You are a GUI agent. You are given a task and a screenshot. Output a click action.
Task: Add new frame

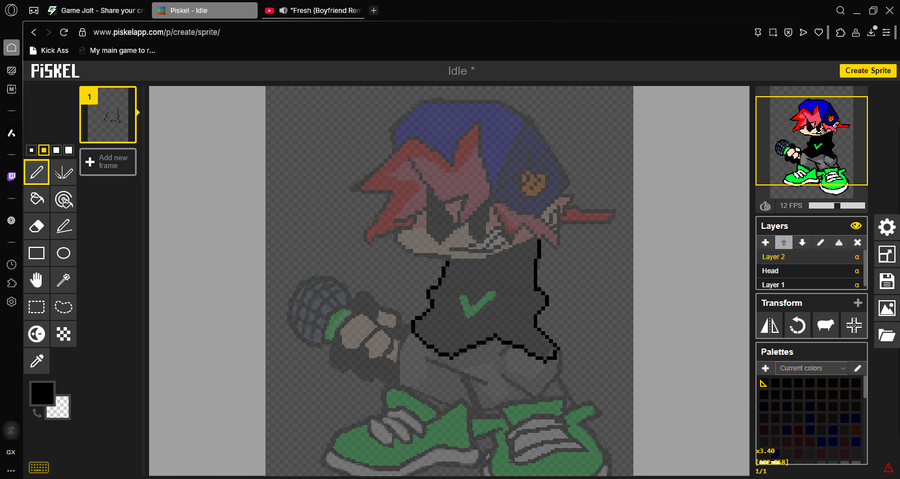[108, 162]
